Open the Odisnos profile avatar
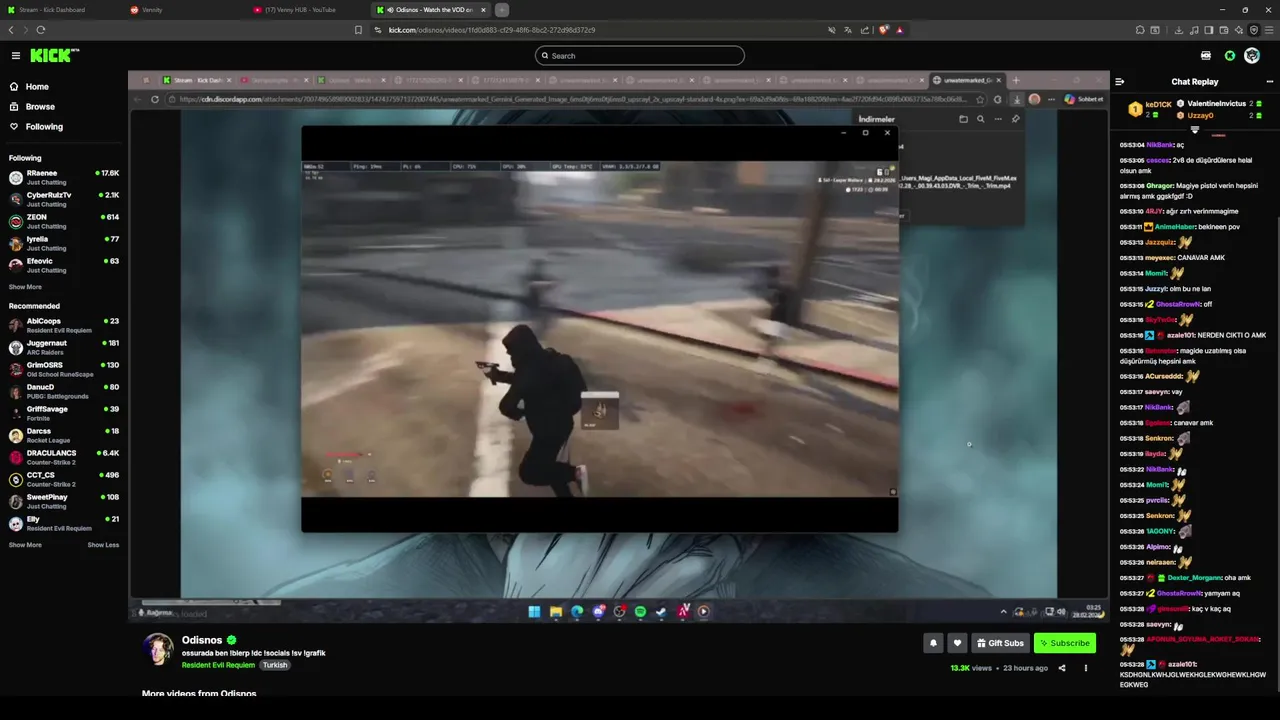 point(158,649)
